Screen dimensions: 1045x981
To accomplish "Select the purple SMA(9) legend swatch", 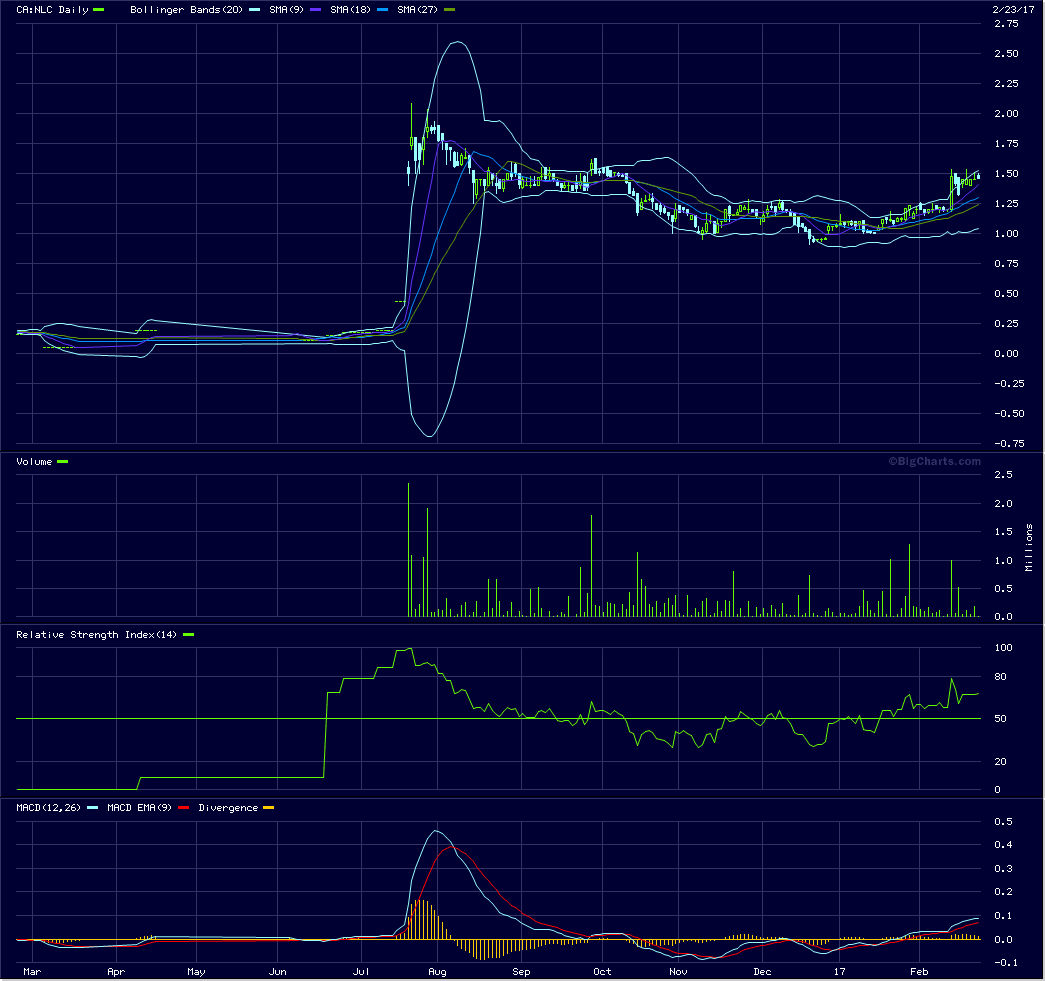I will click(x=312, y=9).
